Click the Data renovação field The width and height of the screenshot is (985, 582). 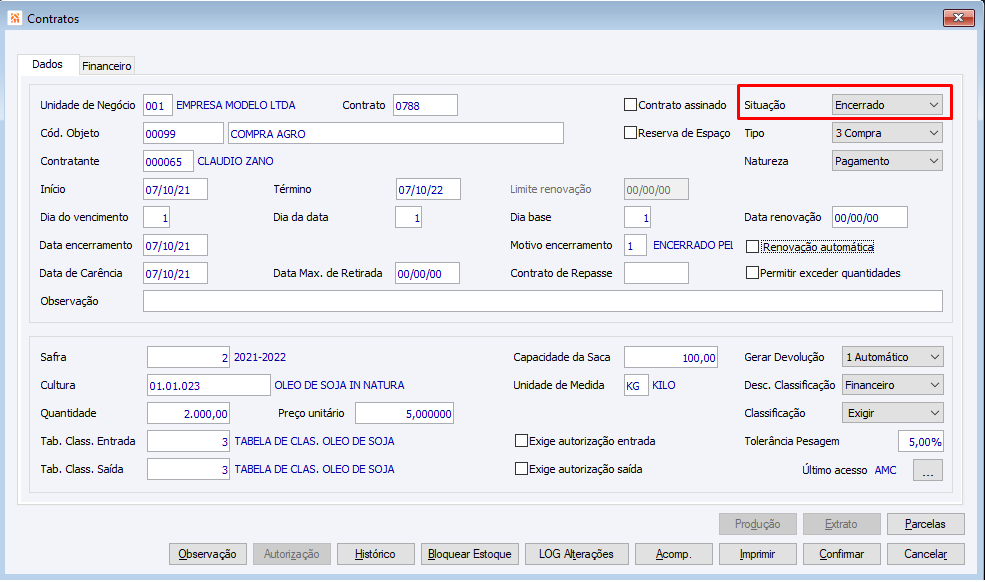click(x=869, y=217)
